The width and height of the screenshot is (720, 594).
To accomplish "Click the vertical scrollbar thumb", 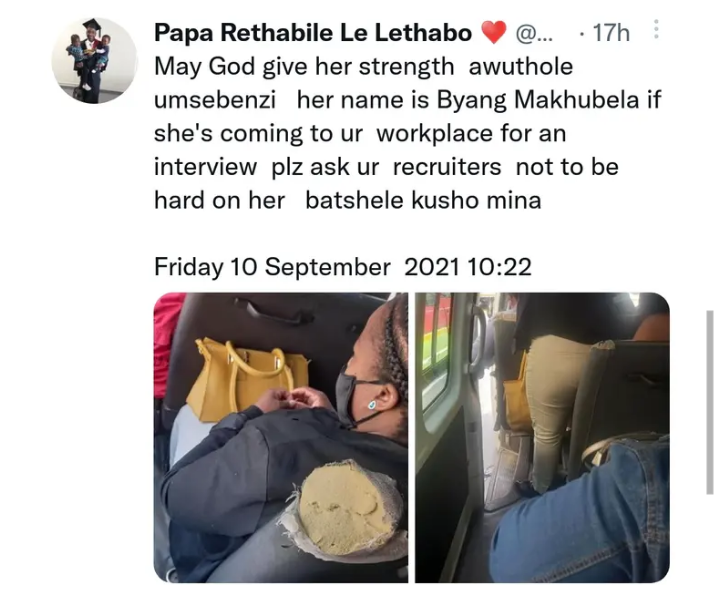I will (x=710, y=402).
